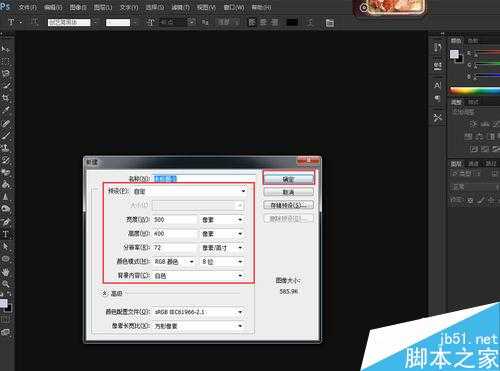Open the sRGB color profile dropdown
Viewport: 500px width, 371px height.
pos(199,312)
